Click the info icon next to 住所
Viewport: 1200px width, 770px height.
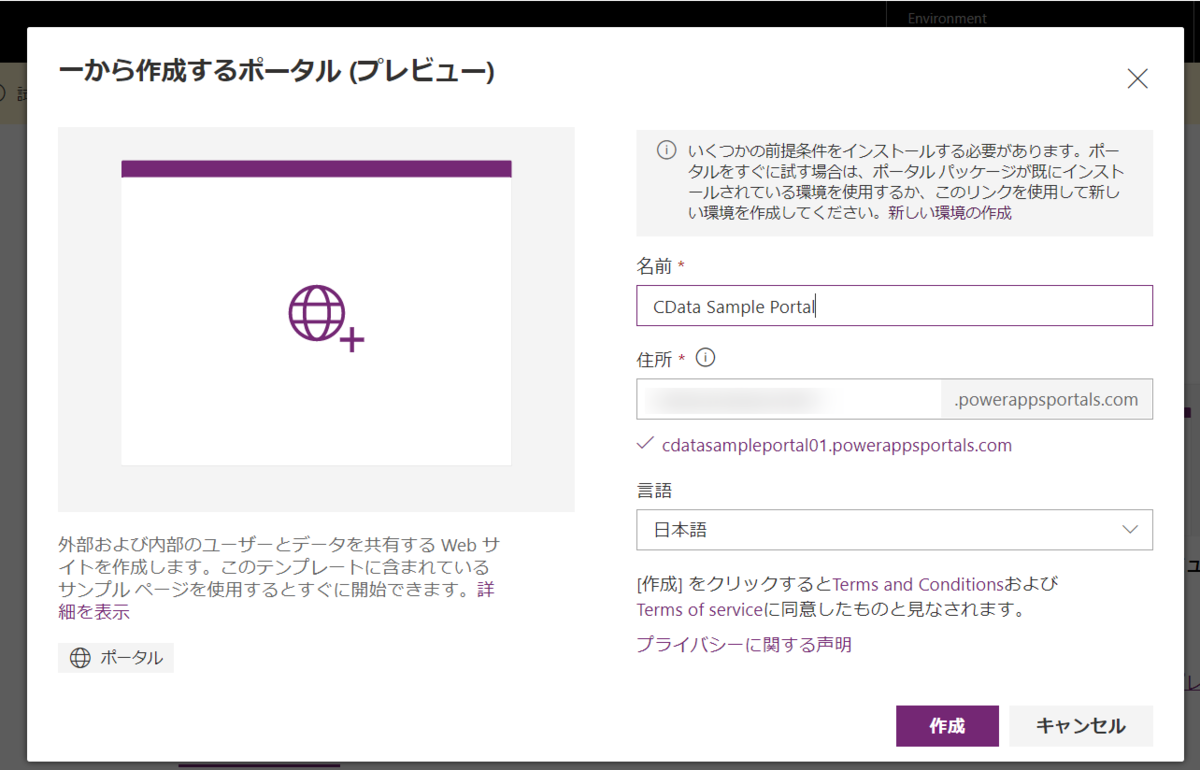705,357
